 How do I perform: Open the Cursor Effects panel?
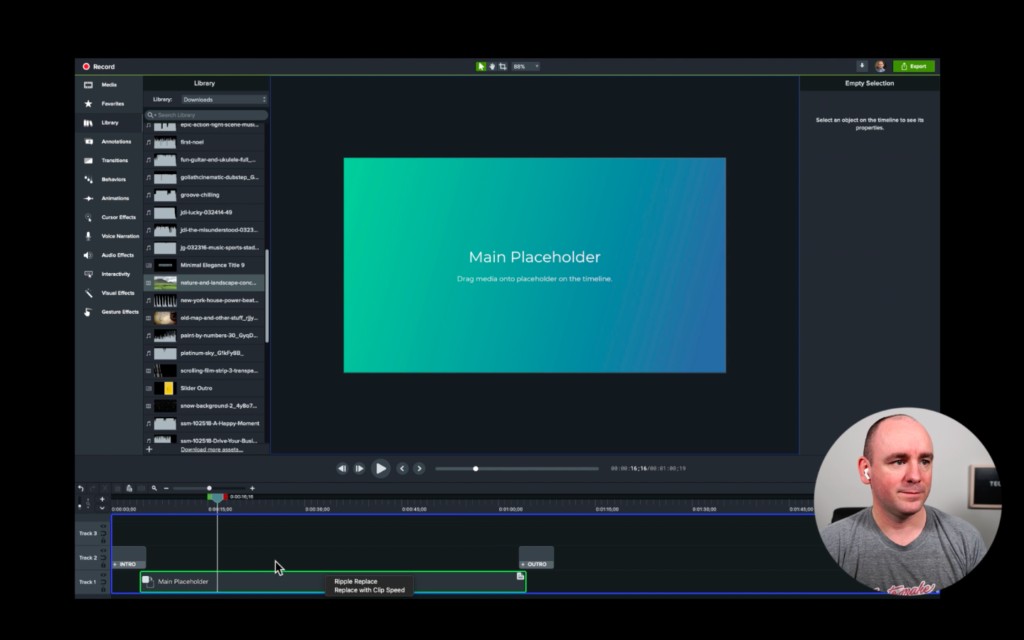coord(113,217)
